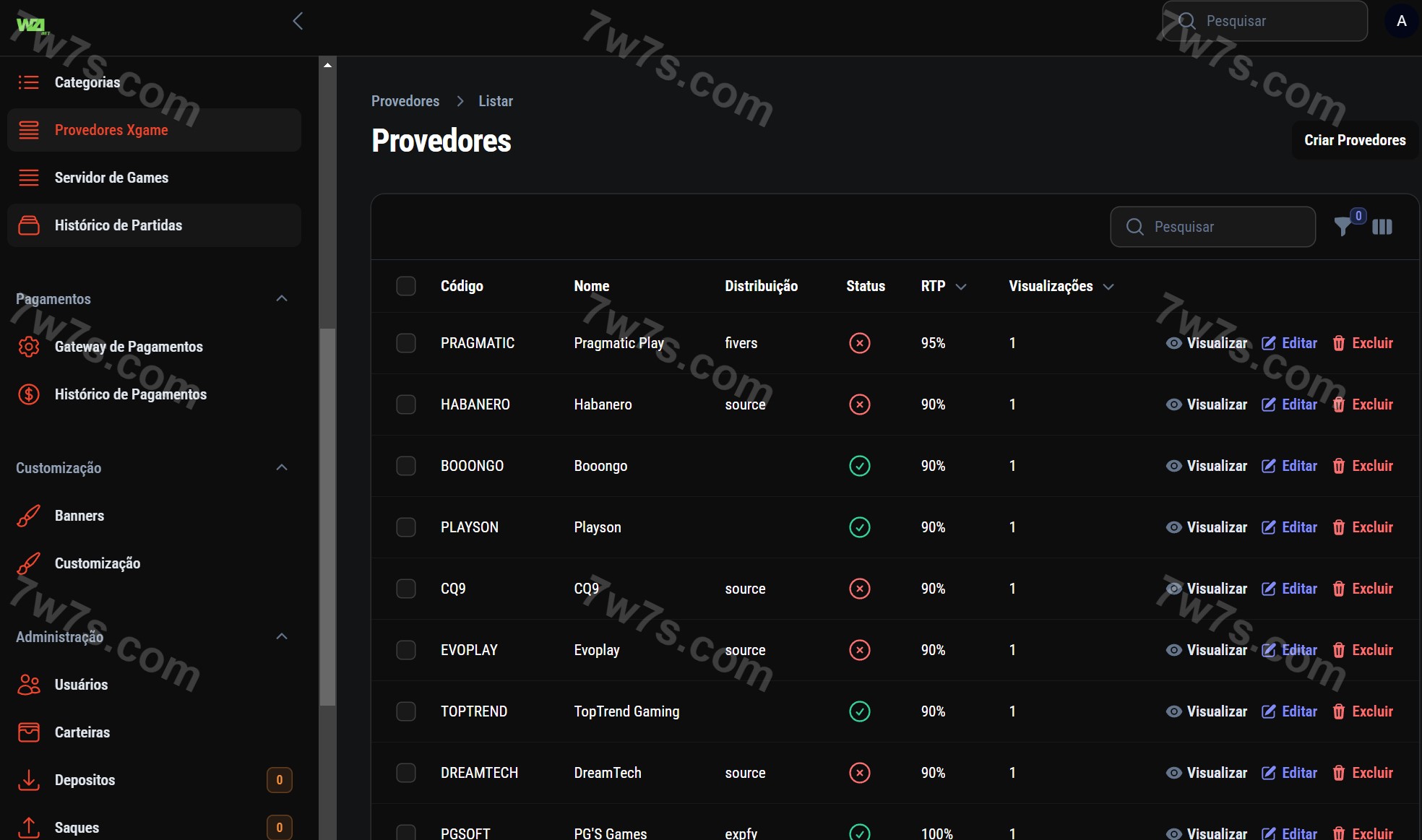The width and height of the screenshot is (1422, 840).
Task: Click the edit pencil icon for PRAGMATIC
Action: (x=1268, y=343)
